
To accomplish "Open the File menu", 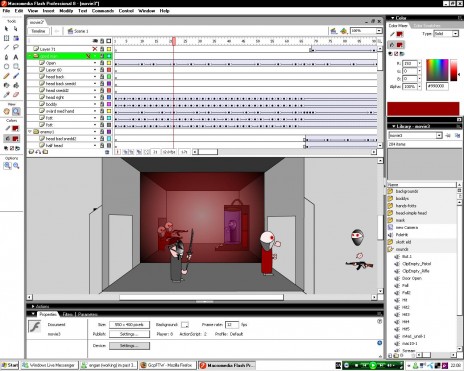I will click(6, 11).
